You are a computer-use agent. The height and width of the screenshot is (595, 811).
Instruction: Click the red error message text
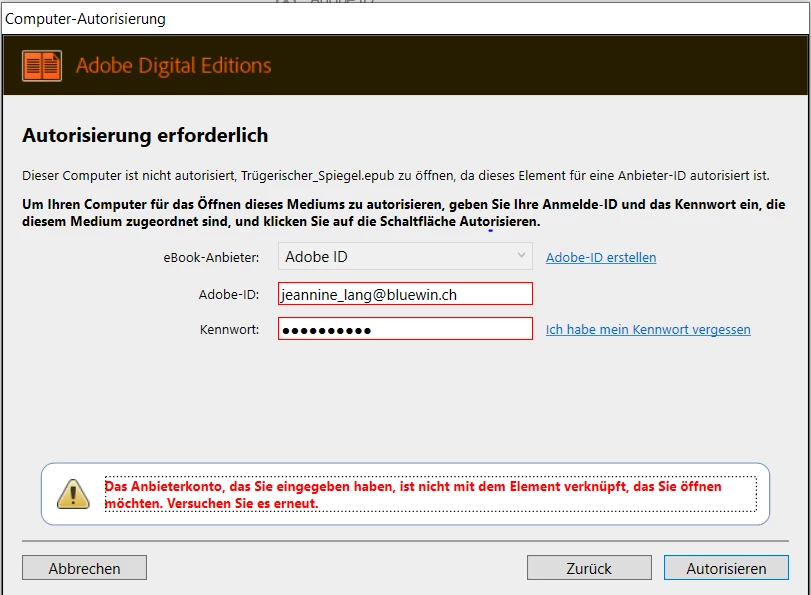tap(413, 495)
